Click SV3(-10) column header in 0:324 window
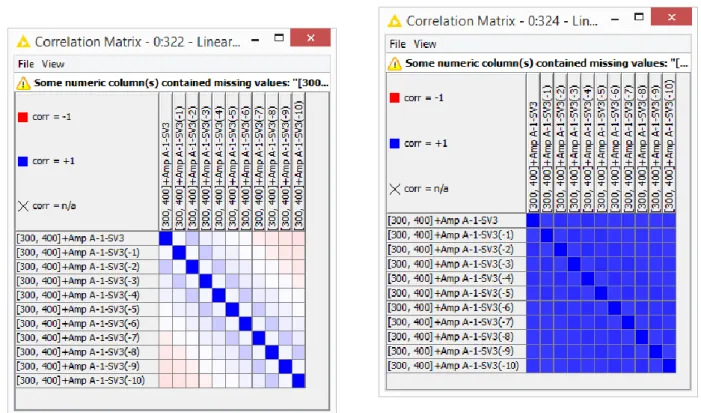 coord(669,143)
